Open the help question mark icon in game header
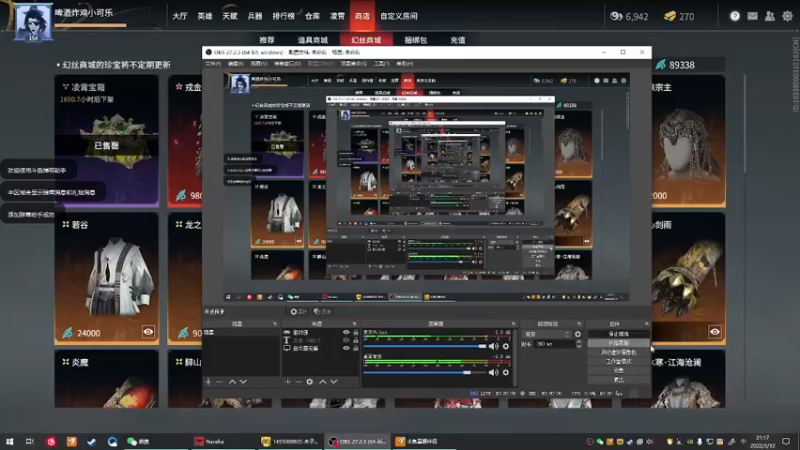This screenshot has width=800, height=450. 735,16
